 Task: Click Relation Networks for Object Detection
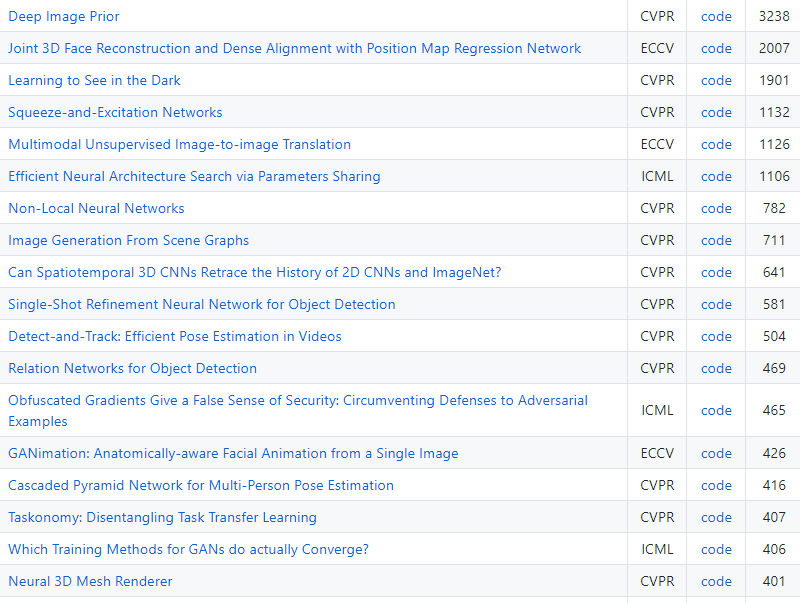click(133, 368)
